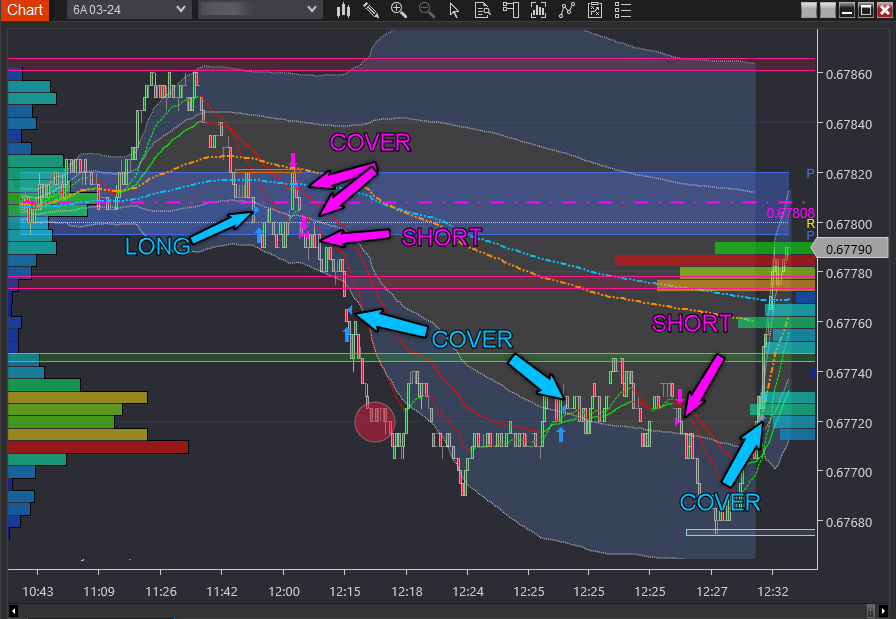Image resolution: width=896 pixels, height=619 pixels.
Task: Open the bar type candlestick menu
Action: (x=343, y=10)
